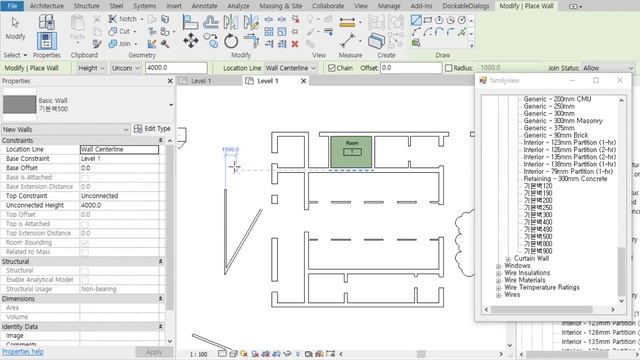Viewport: 640px width, 360px height.
Task: Select Generic - 200mm CMU in familyview
Action: 557,99
